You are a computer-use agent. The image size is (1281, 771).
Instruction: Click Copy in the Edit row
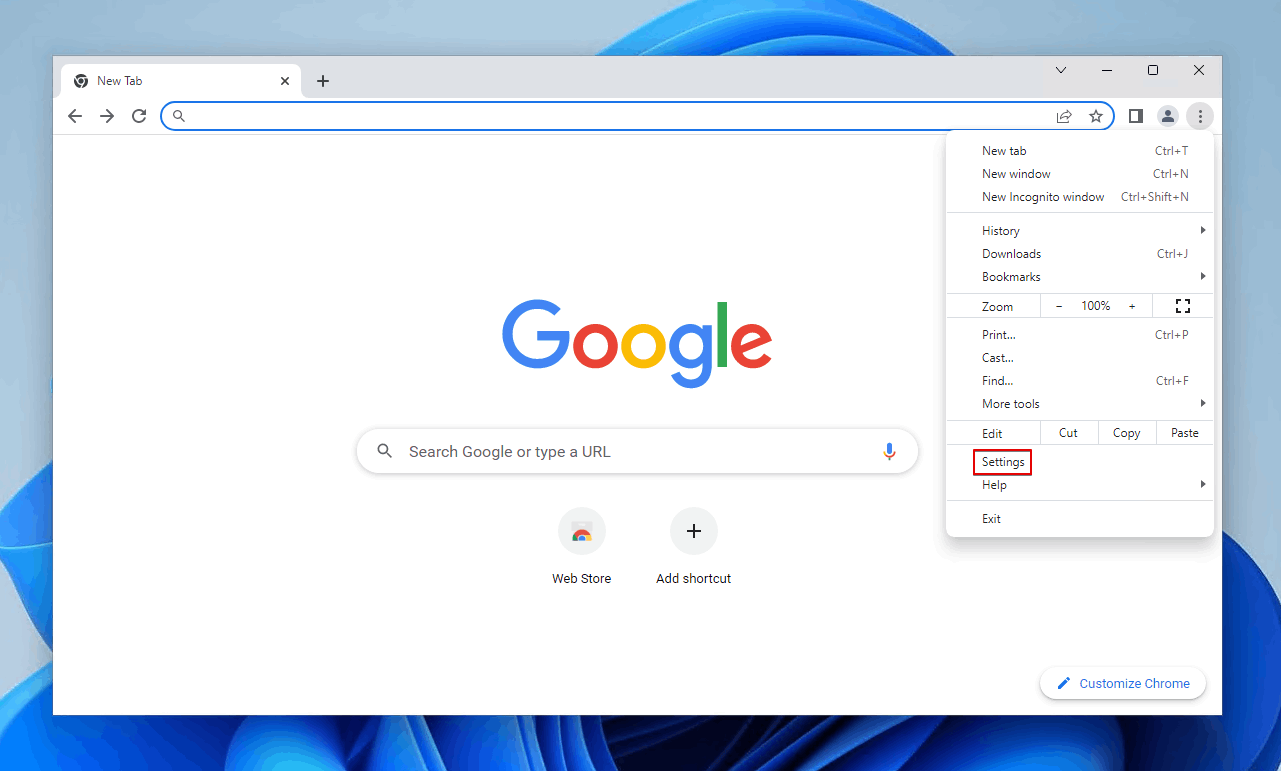tap(1127, 433)
